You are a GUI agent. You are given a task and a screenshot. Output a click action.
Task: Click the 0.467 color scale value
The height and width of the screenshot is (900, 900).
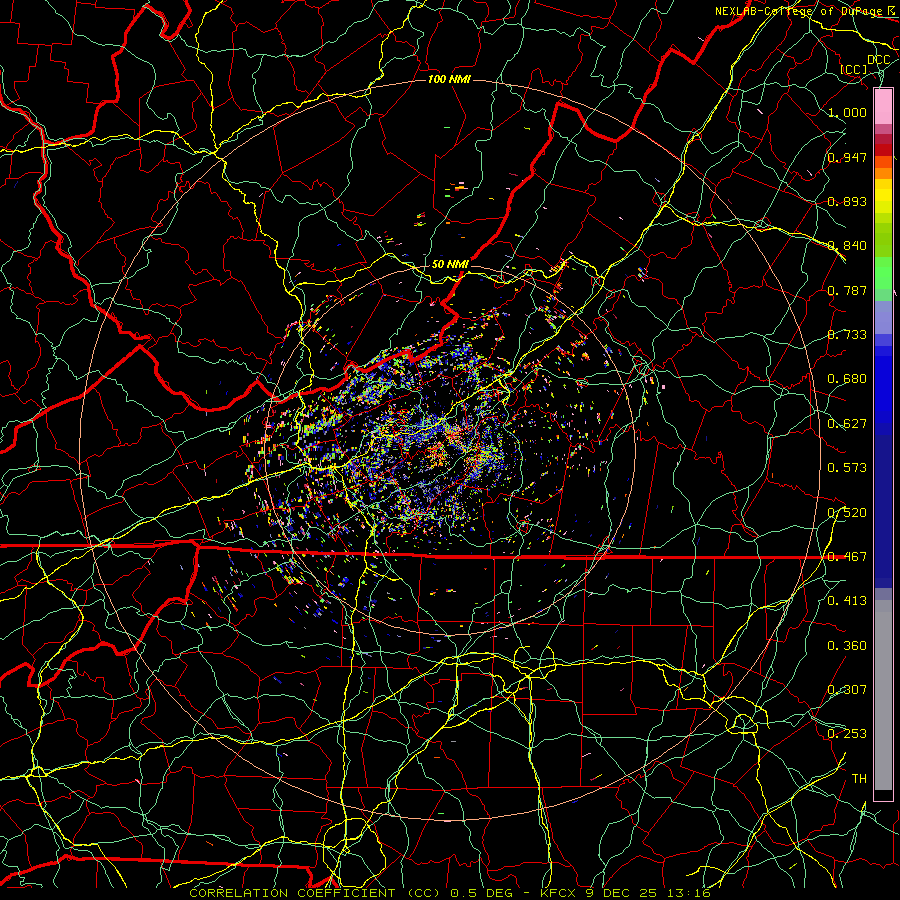point(847,557)
